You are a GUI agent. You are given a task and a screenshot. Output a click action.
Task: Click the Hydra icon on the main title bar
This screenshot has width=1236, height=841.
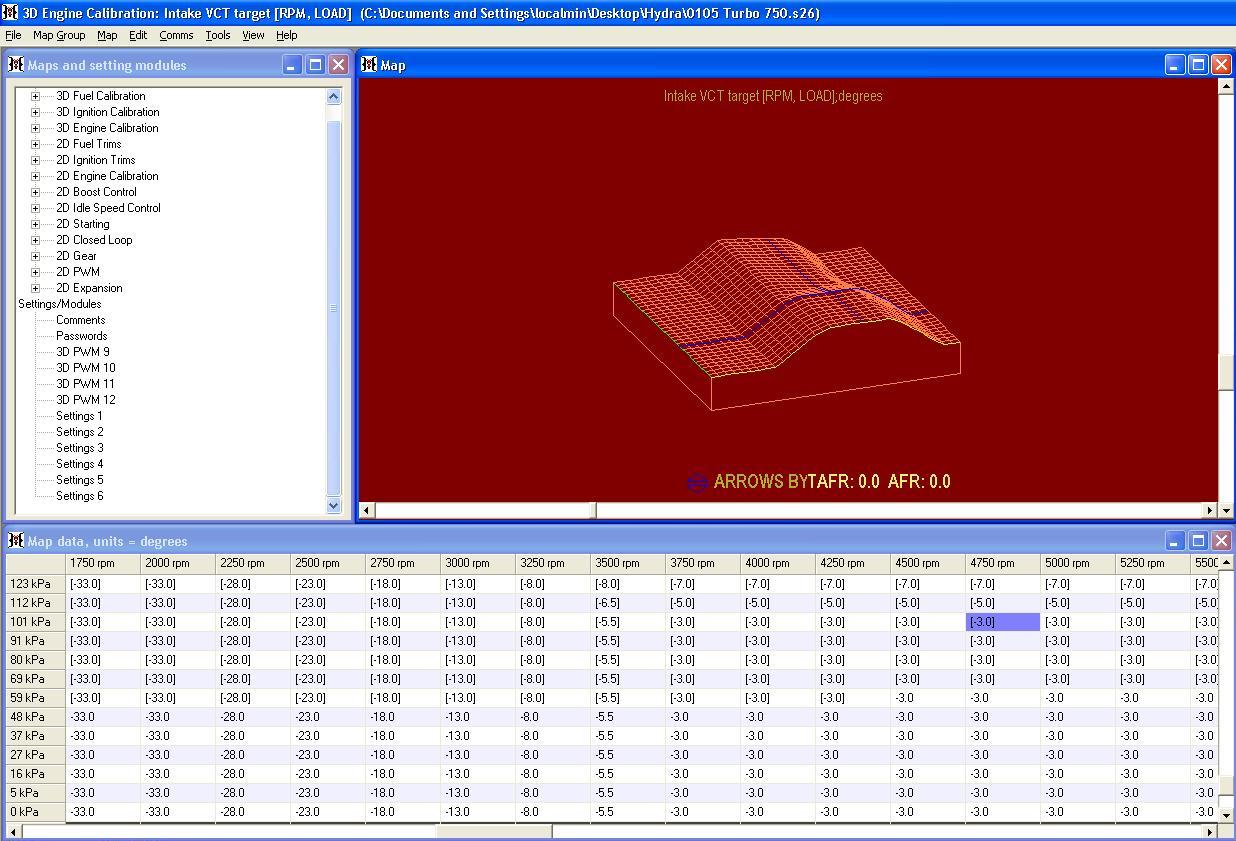[x=11, y=13]
